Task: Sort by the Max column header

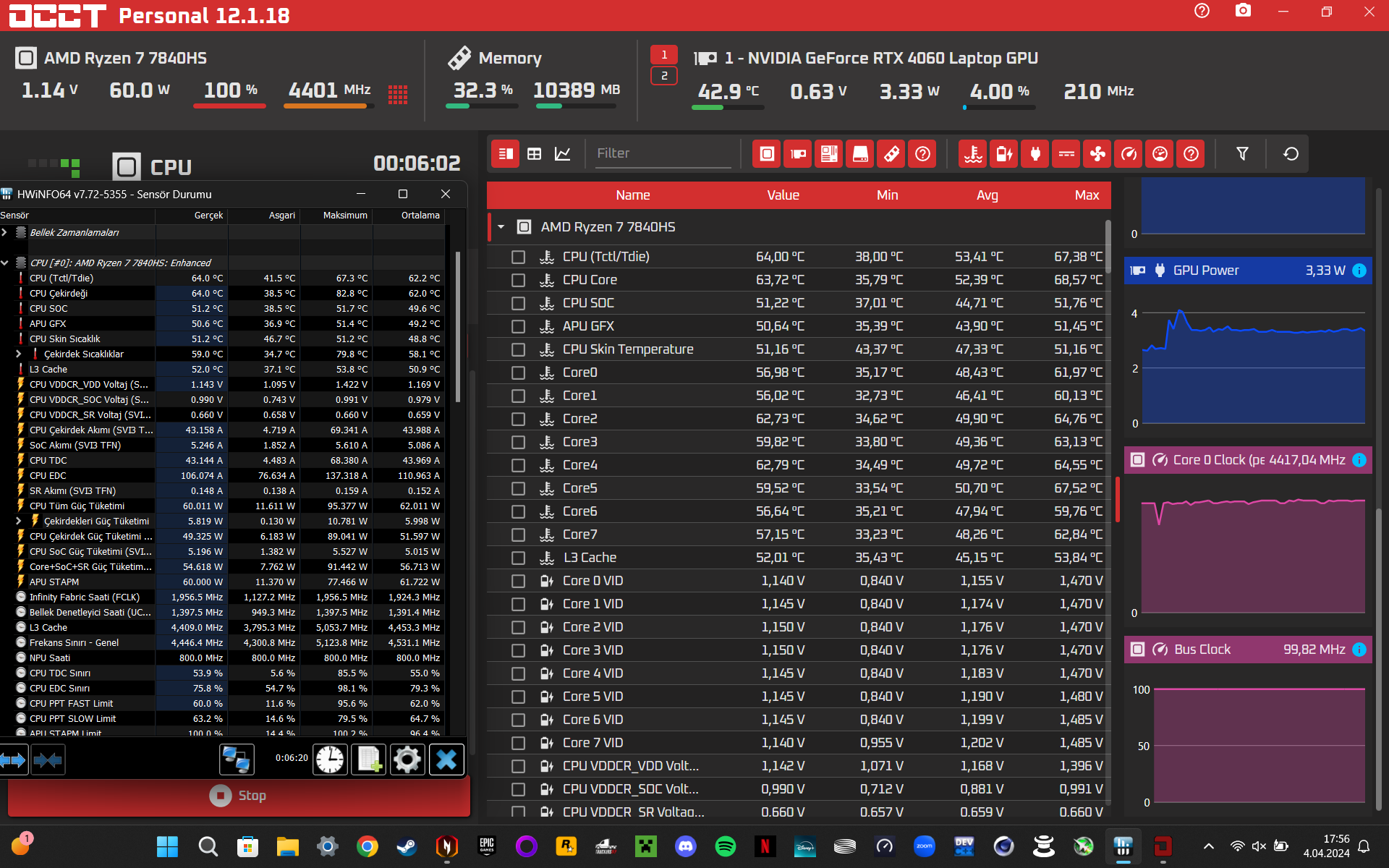Action: coord(1086,195)
